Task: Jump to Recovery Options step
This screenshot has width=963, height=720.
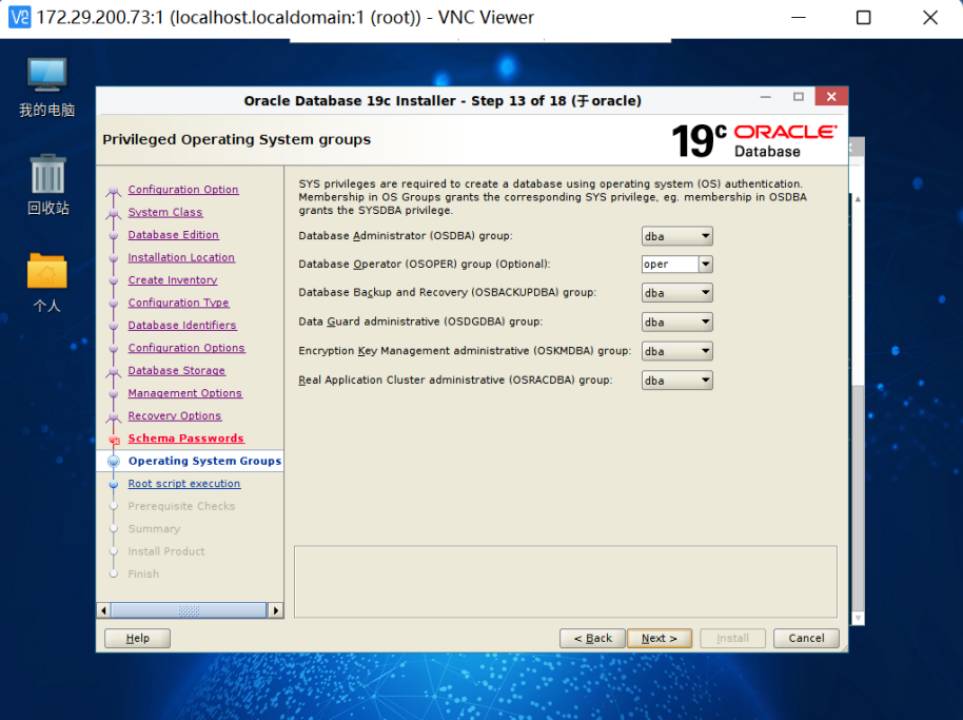Action: click(x=174, y=416)
